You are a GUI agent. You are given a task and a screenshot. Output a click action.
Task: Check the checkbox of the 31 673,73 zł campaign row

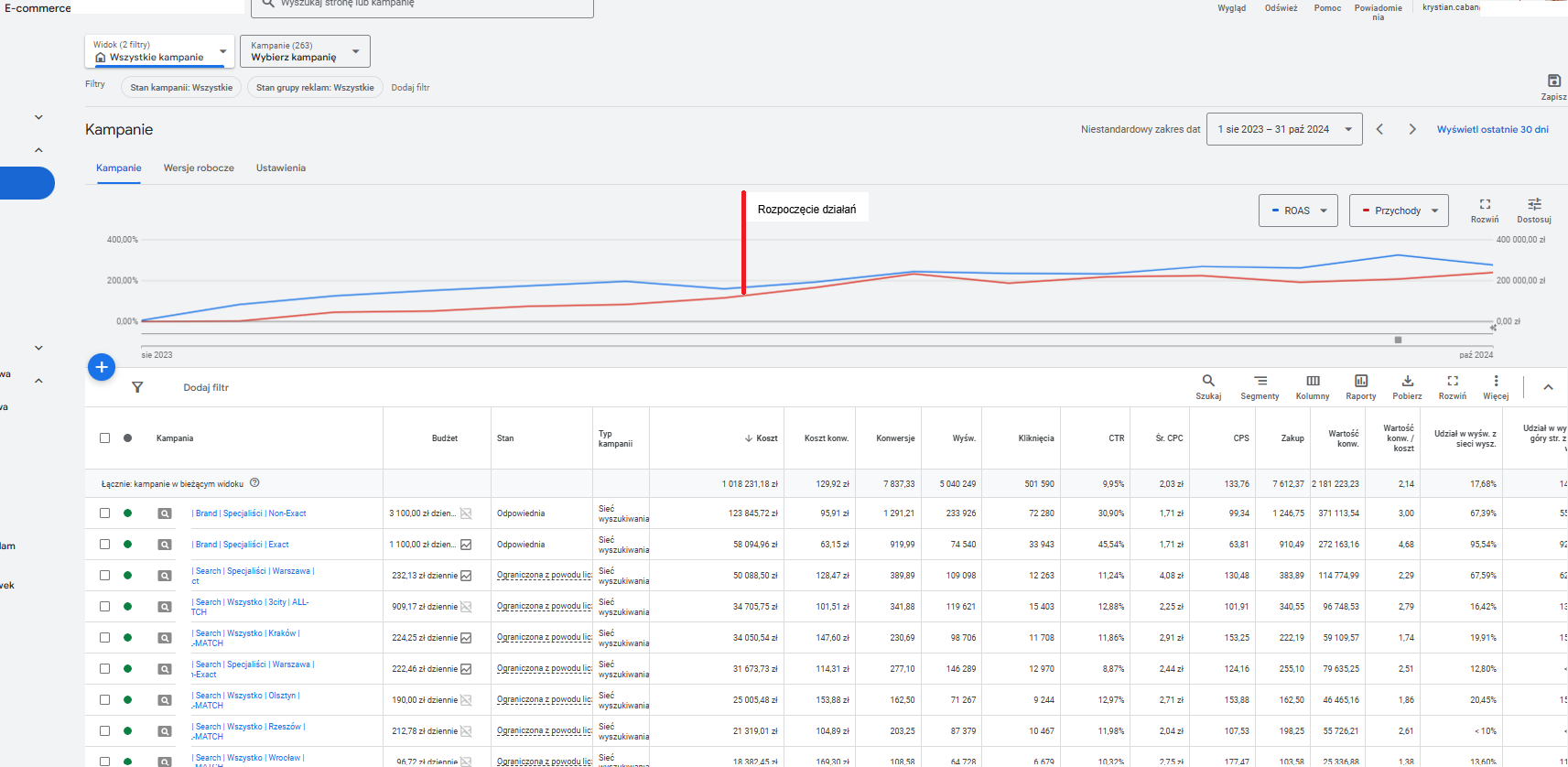tap(104, 669)
